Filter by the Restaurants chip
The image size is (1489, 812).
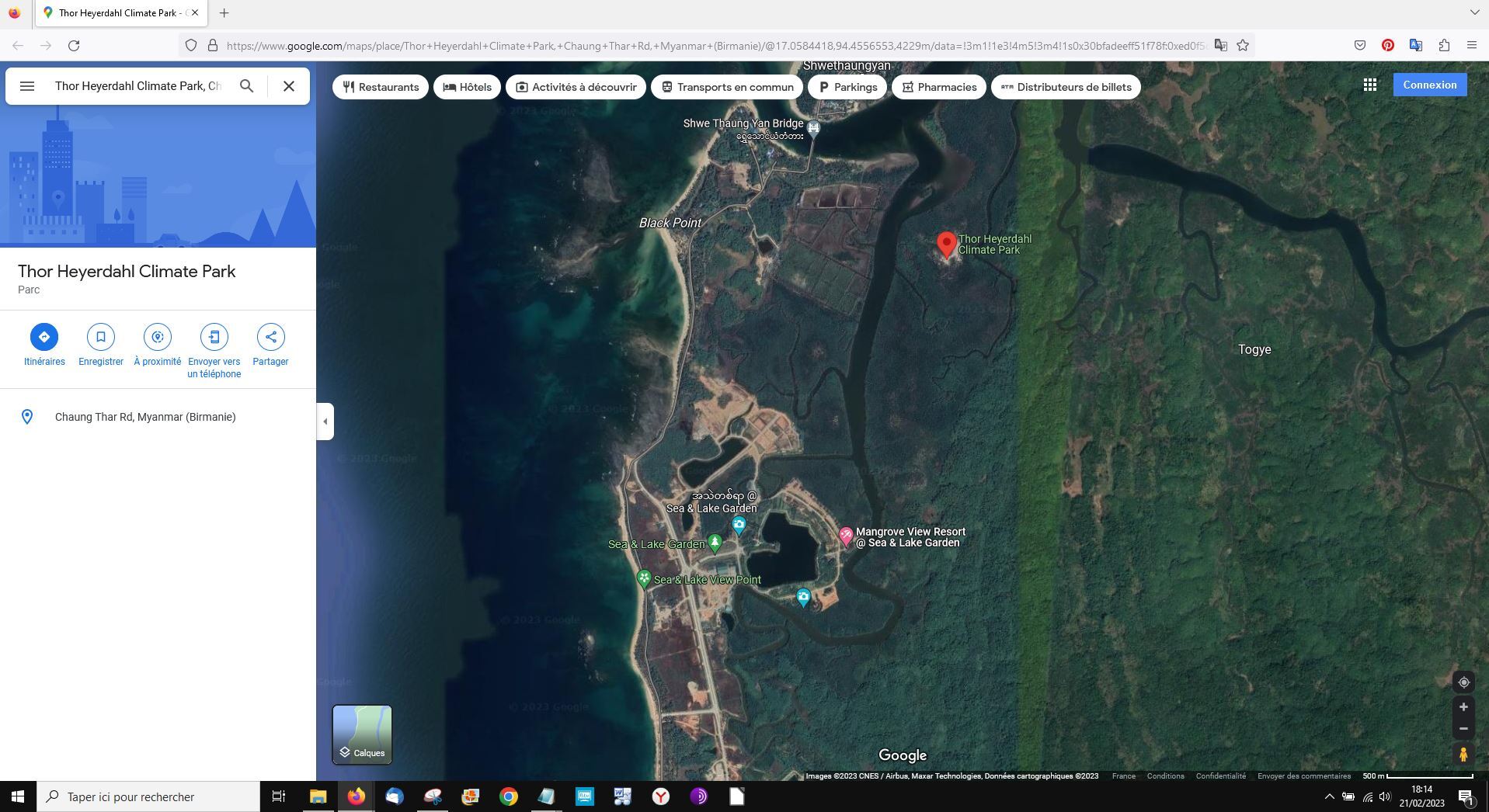(381, 87)
